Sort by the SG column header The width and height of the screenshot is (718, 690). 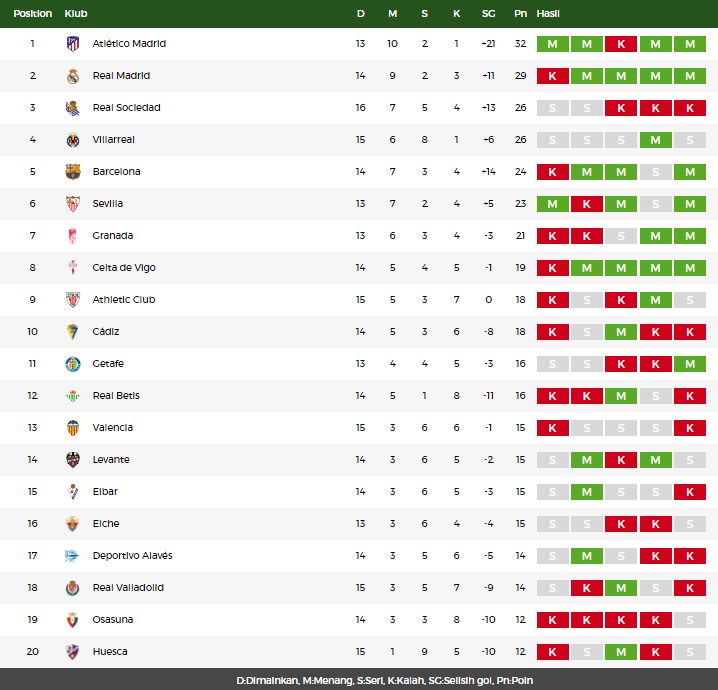[489, 14]
